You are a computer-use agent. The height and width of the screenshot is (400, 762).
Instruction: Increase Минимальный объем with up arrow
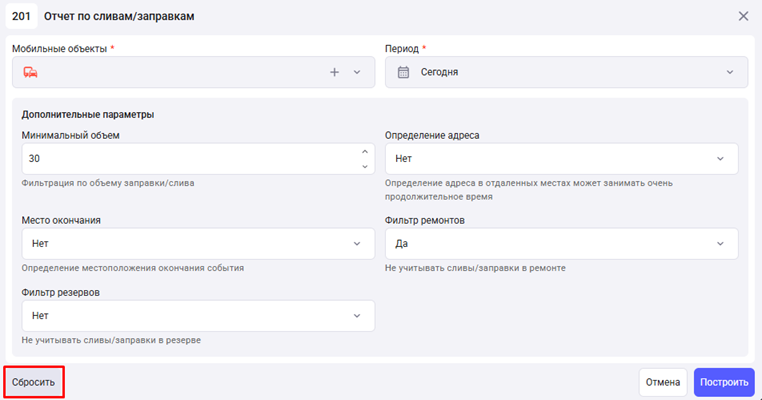coord(364,152)
